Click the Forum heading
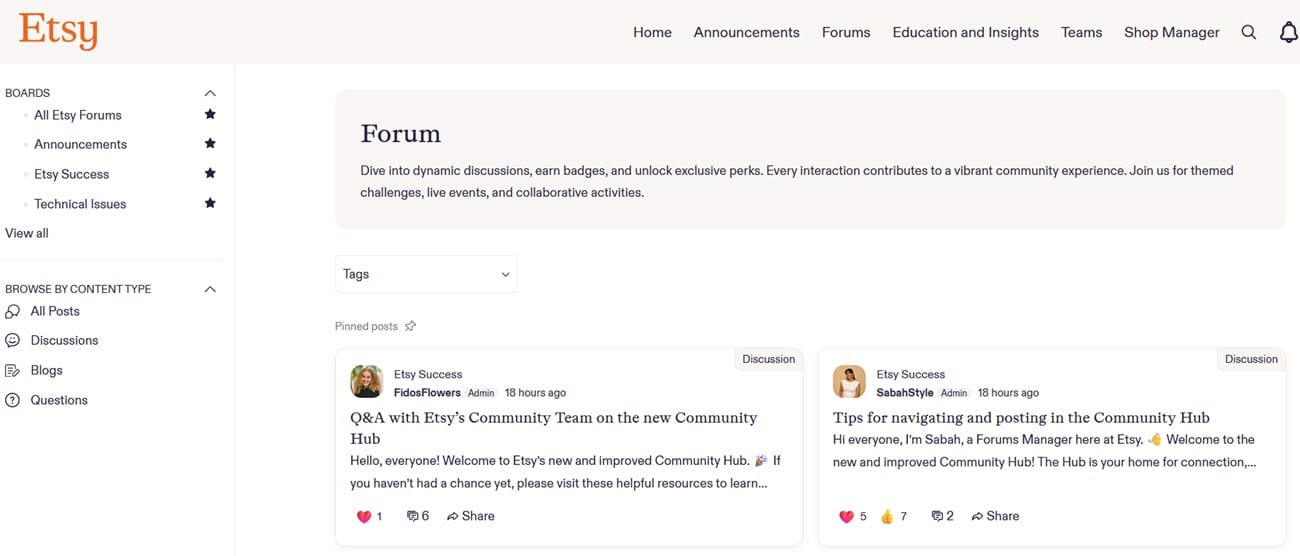Viewport: 1300px width, 556px height. pos(401,134)
